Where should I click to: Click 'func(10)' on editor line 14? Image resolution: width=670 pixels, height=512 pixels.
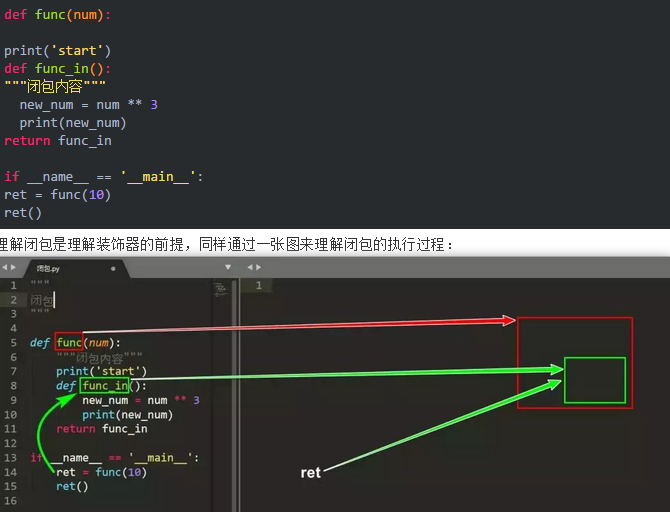(x=121, y=472)
